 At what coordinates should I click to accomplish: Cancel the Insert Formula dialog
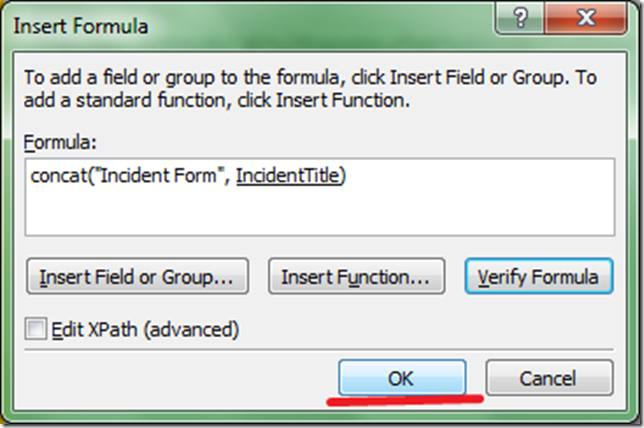(549, 378)
